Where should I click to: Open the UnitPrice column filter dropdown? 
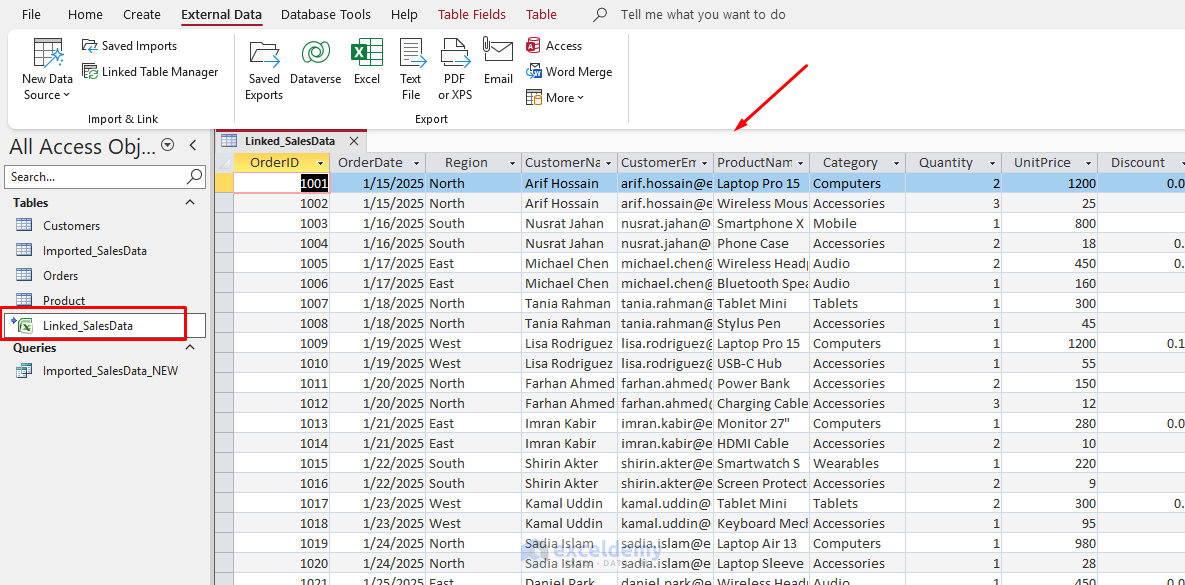(x=1088, y=162)
